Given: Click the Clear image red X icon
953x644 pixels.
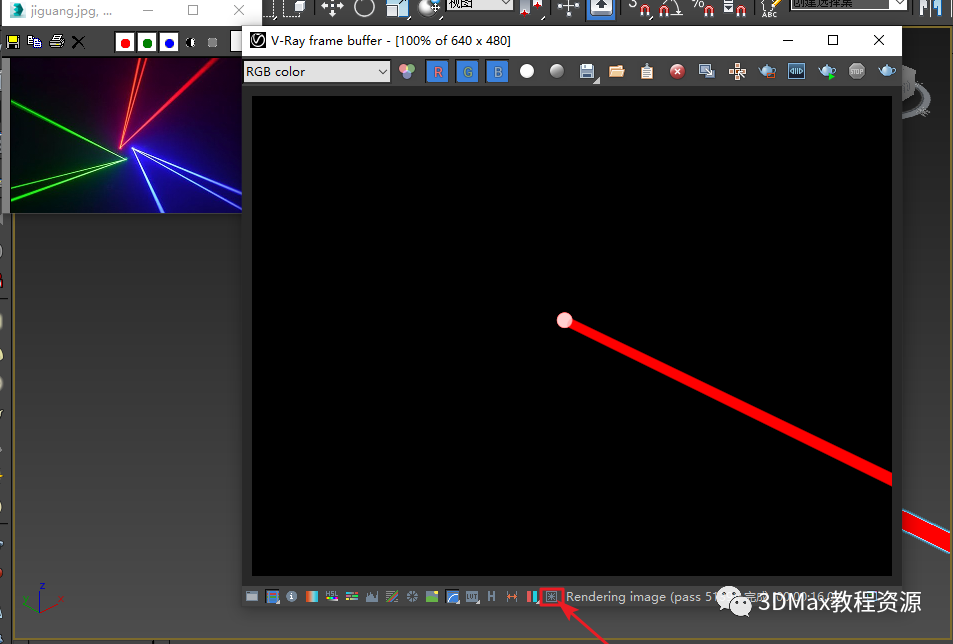Looking at the screenshot, I should click(x=677, y=72).
